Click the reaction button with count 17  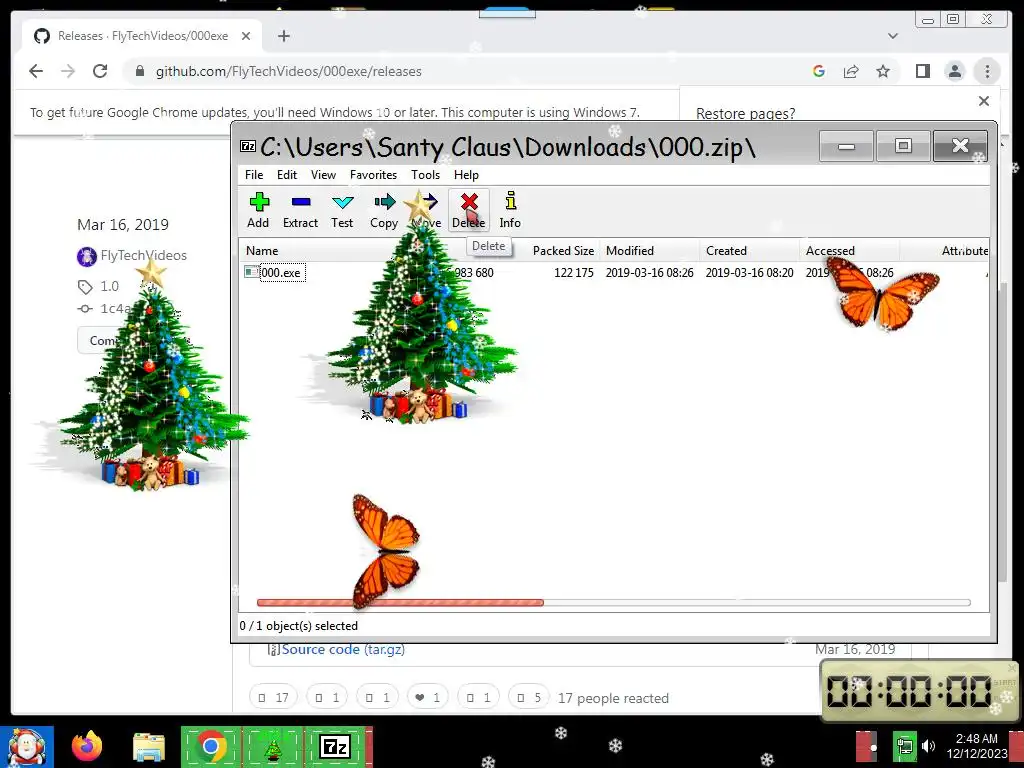272,697
